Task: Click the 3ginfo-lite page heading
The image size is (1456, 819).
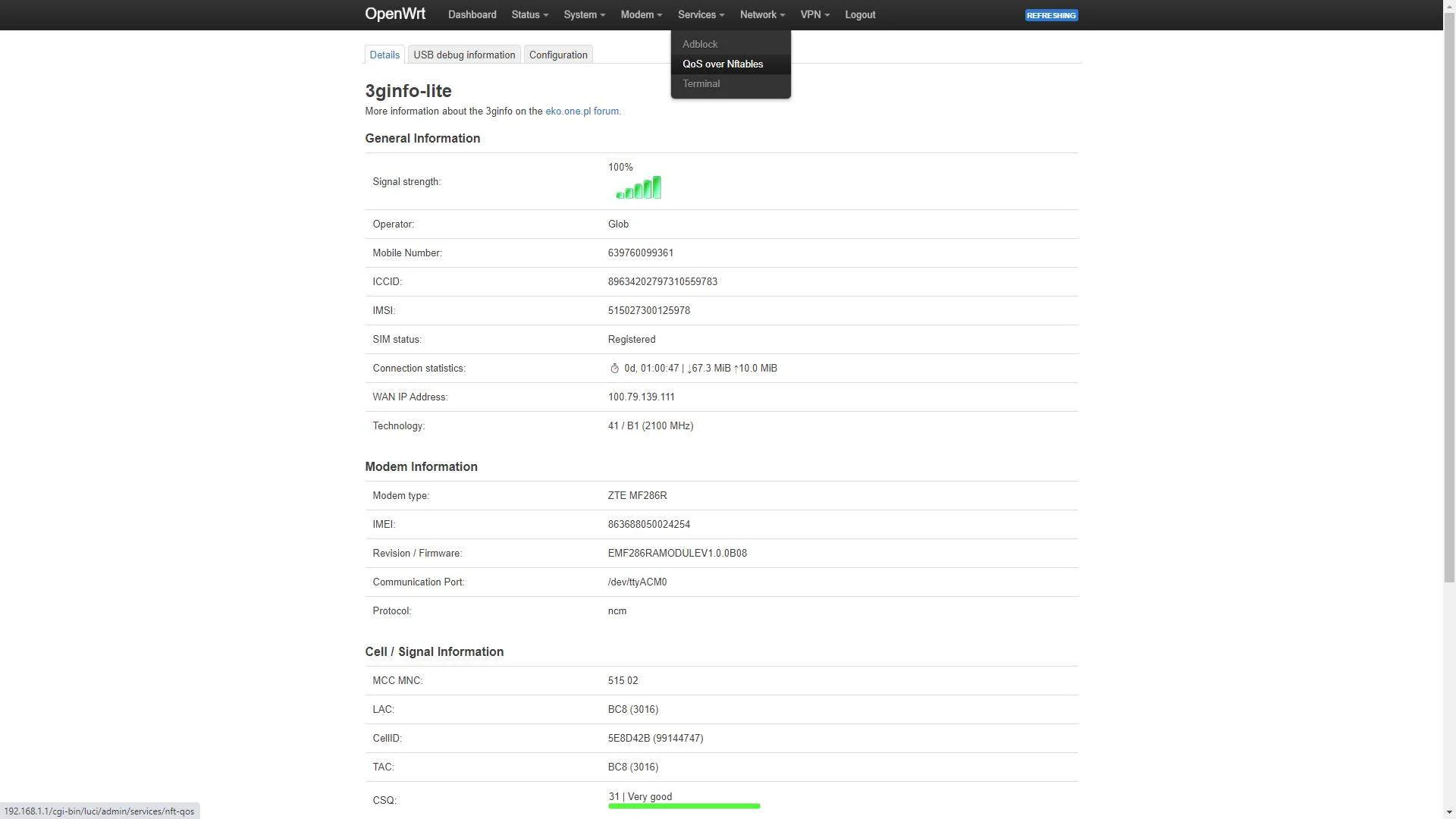Action: coord(408,91)
